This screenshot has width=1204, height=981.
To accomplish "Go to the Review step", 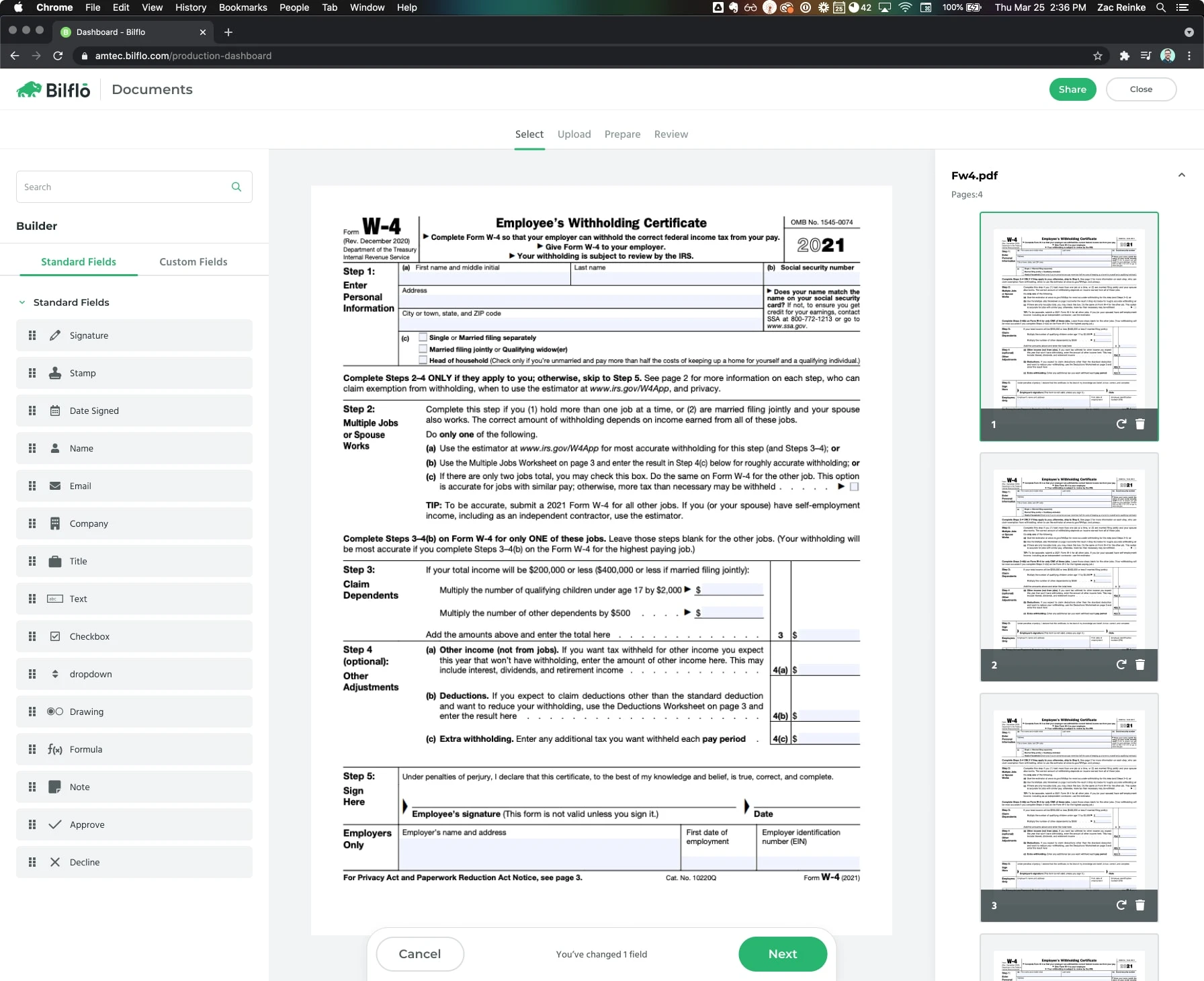I will pos(671,134).
